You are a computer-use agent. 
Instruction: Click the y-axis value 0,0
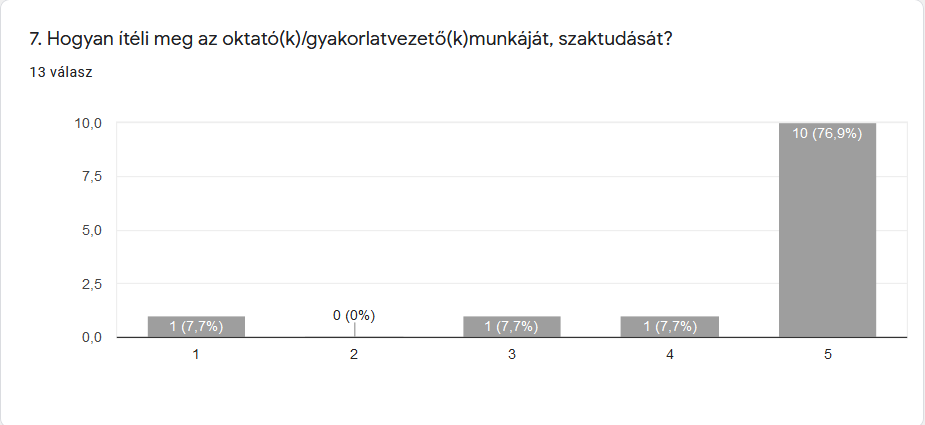[x=91, y=337]
